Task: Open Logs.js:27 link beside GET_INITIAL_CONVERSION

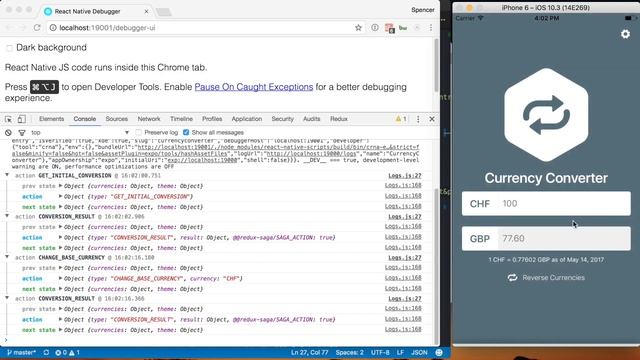Action: 404,176
